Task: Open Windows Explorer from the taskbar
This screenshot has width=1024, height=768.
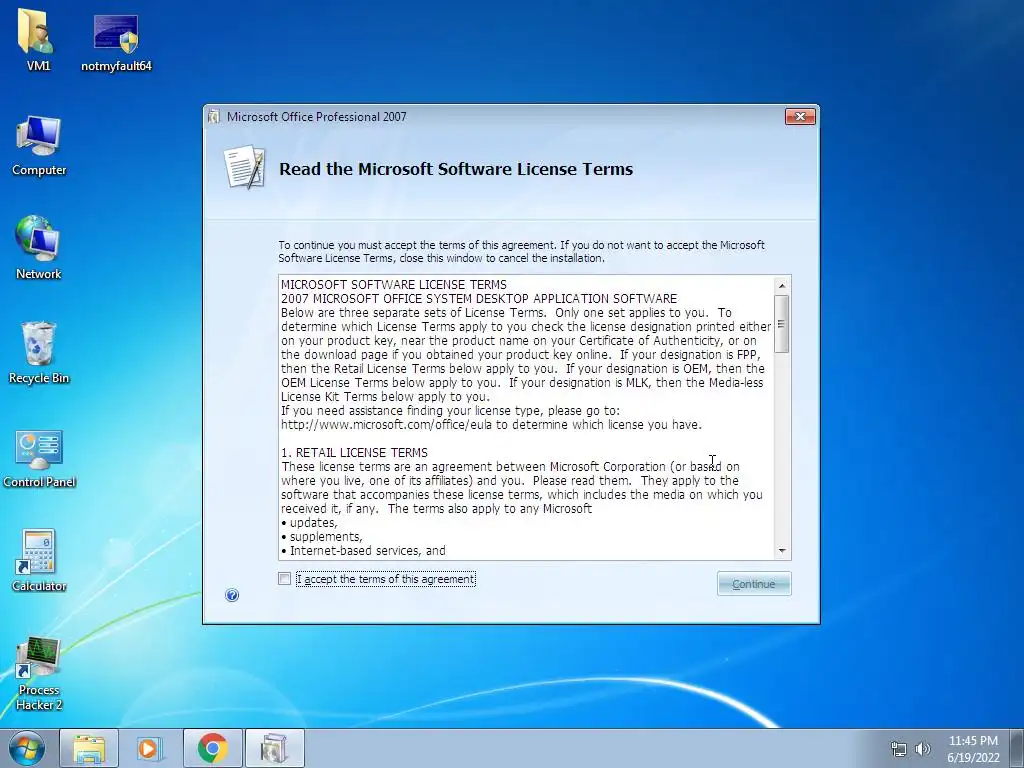Action: click(x=89, y=748)
